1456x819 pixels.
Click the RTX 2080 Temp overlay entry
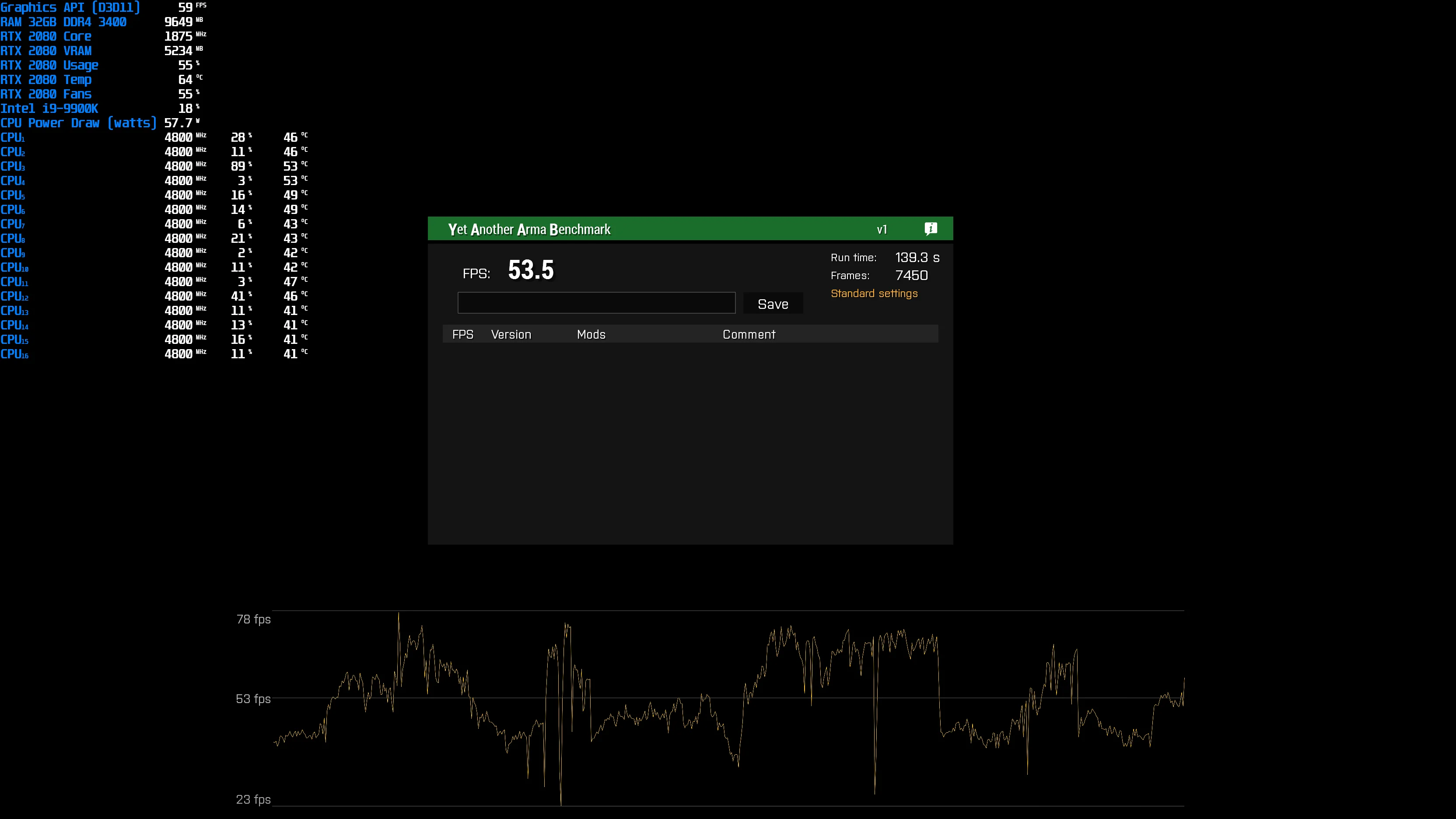(x=46, y=80)
